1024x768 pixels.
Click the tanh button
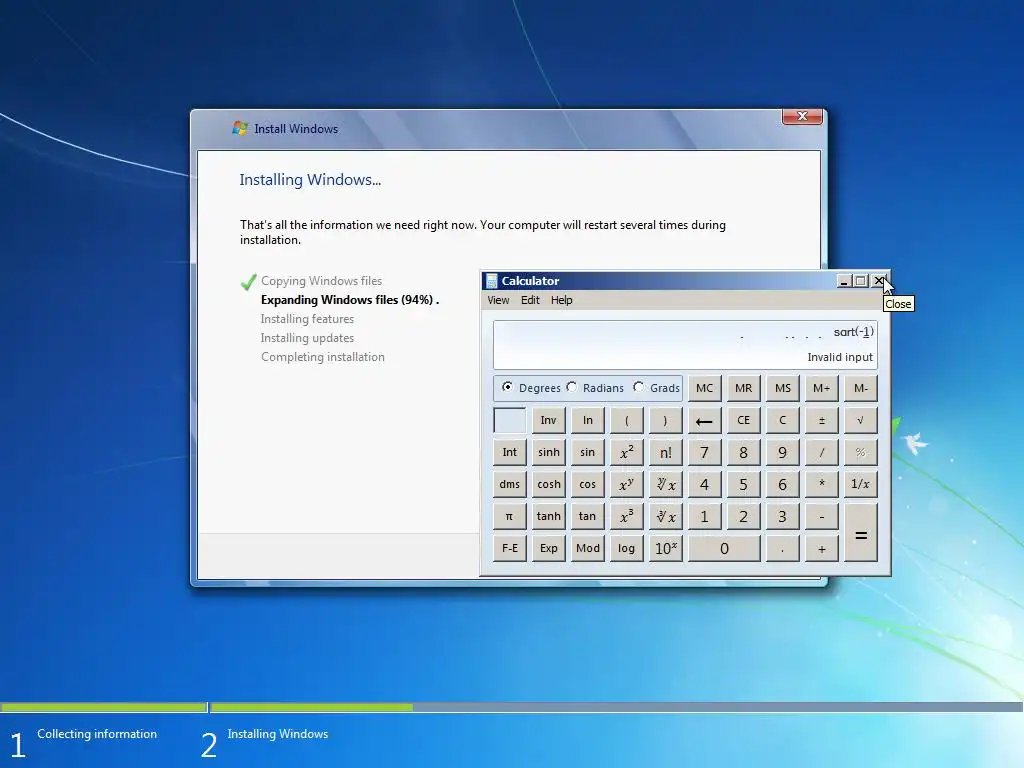[x=549, y=517]
